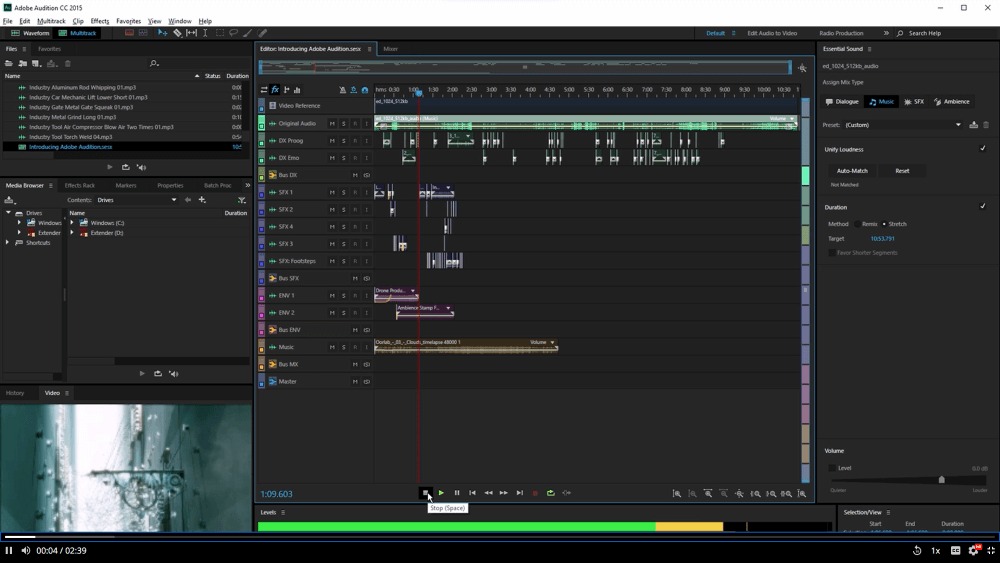The height and width of the screenshot is (563, 1000).
Task: Toggle the metronome icon
Action: point(342,90)
